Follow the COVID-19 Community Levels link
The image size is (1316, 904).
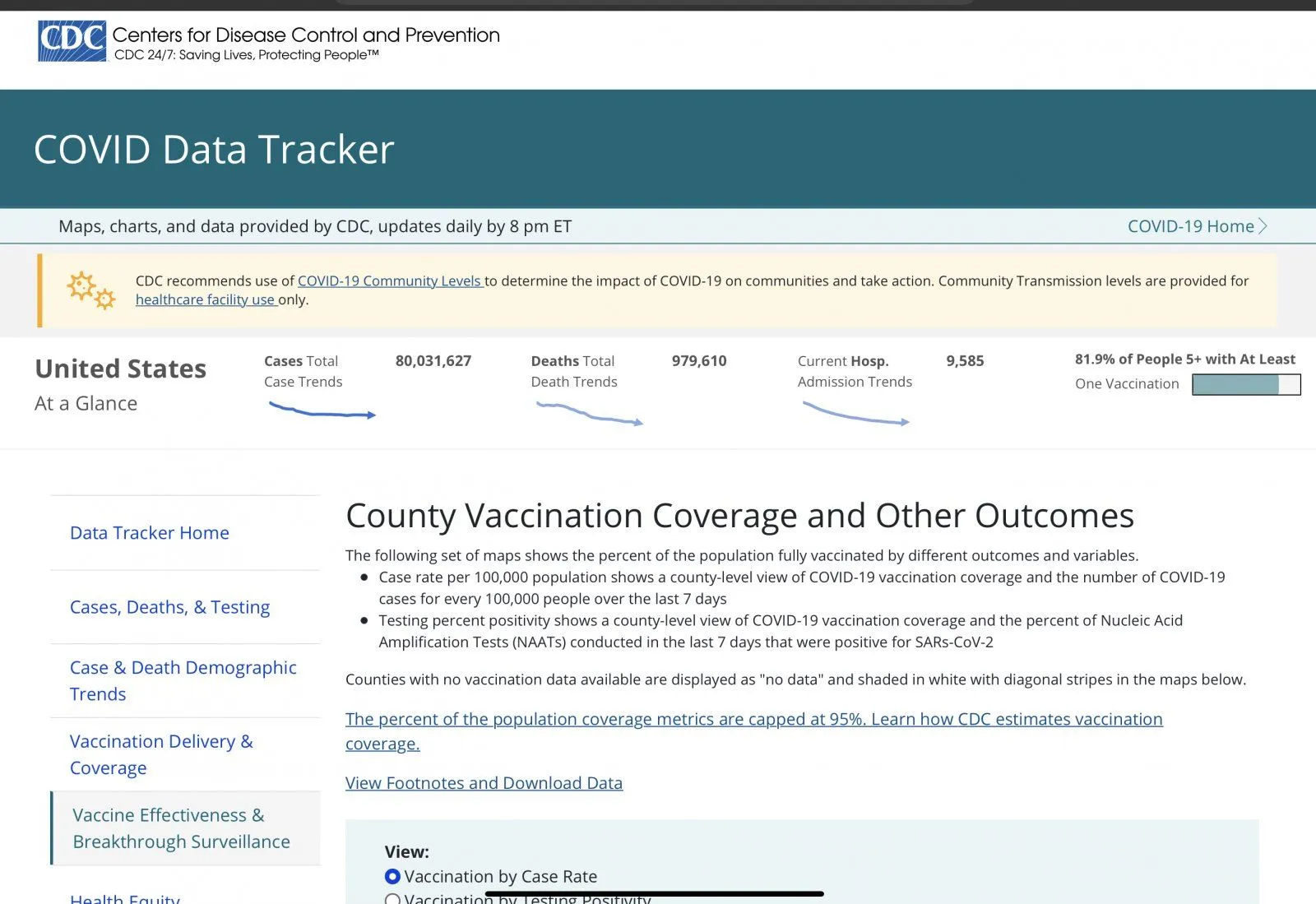389,281
